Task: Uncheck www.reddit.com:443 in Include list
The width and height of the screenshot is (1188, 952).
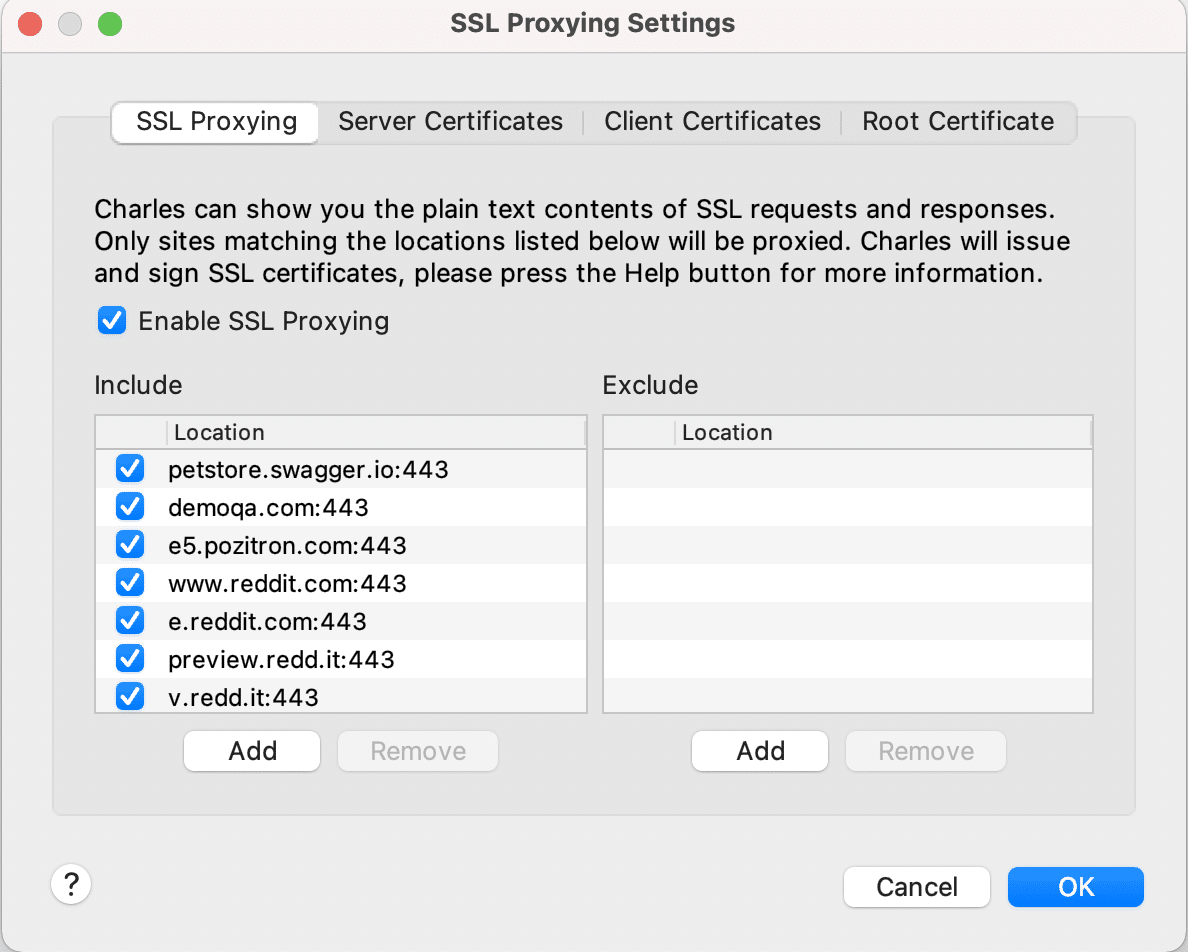Action: click(129, 582)
